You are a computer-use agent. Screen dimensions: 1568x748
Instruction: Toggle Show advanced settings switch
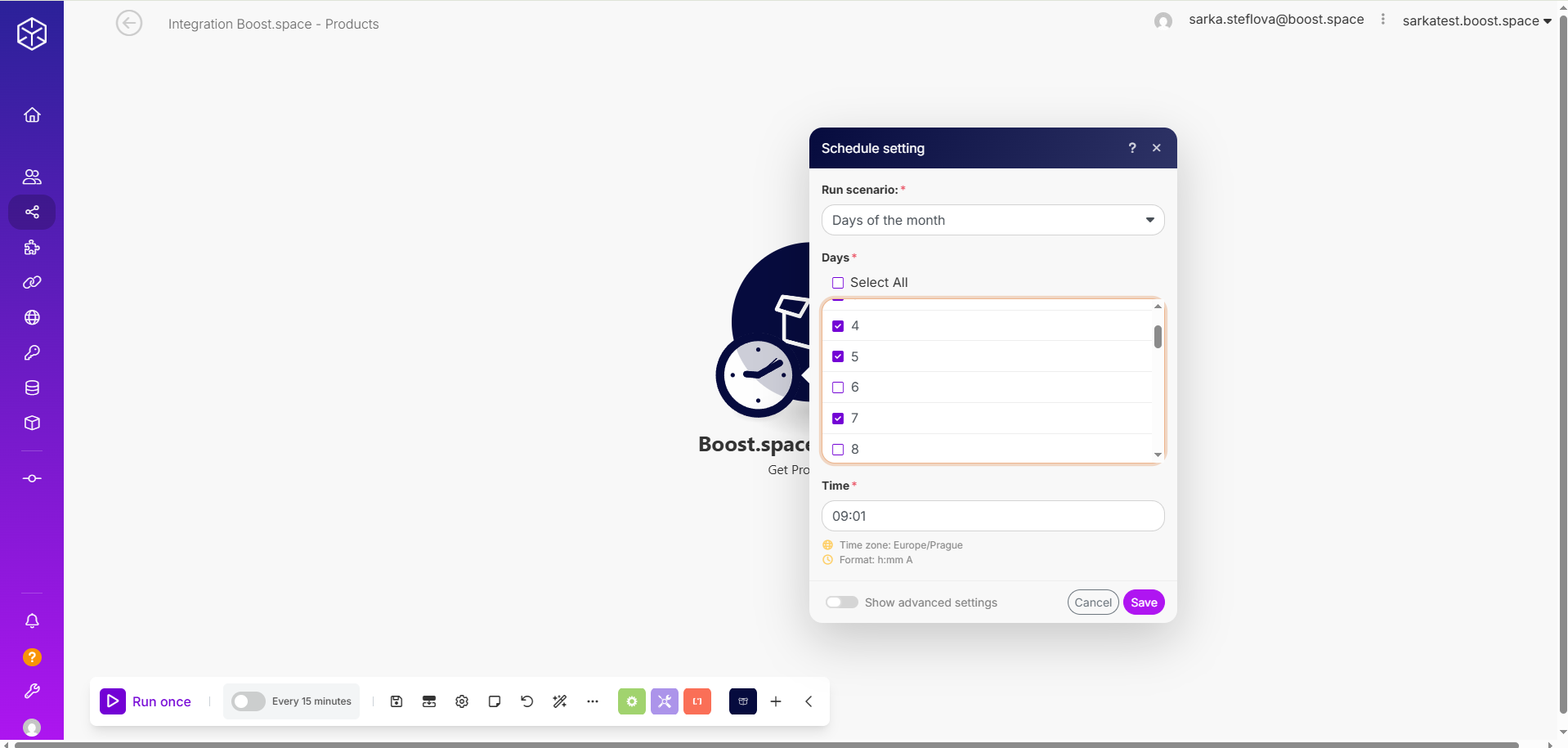(841, 602)
